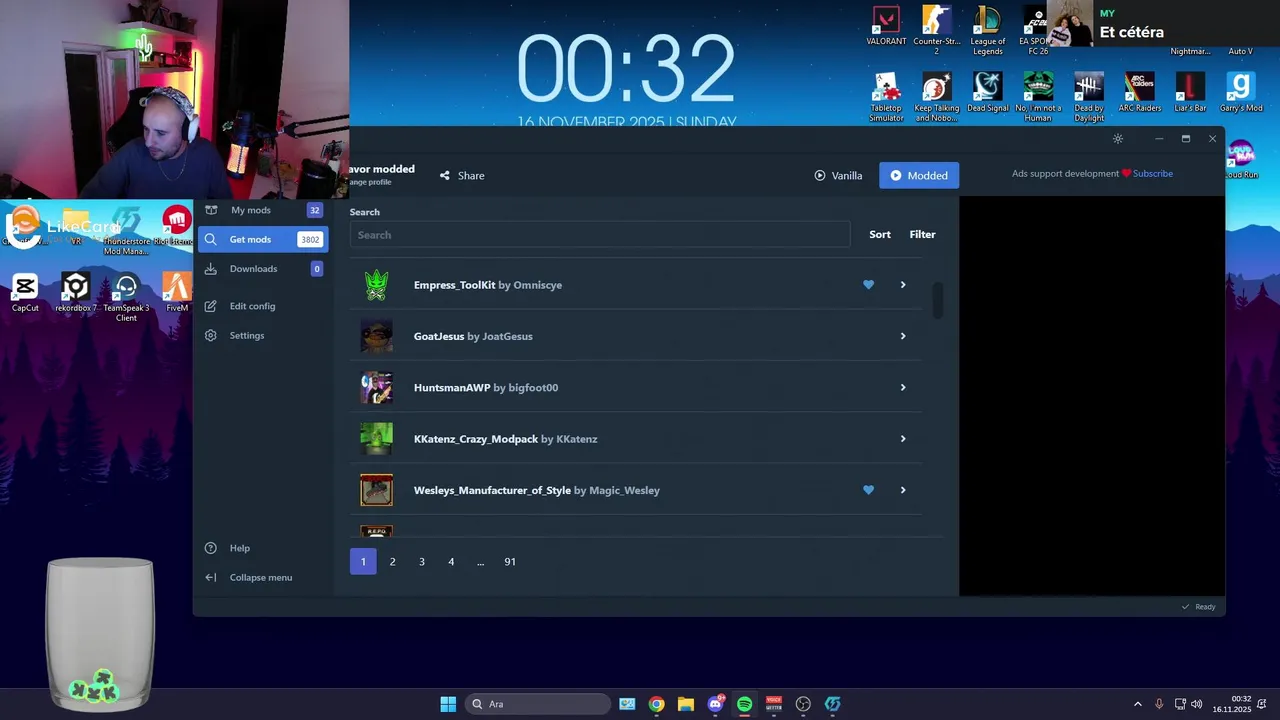Open Google Chrome from the taskbar
The width and height of the screenshot is (1280, 720).
click(x=656, y=704)
